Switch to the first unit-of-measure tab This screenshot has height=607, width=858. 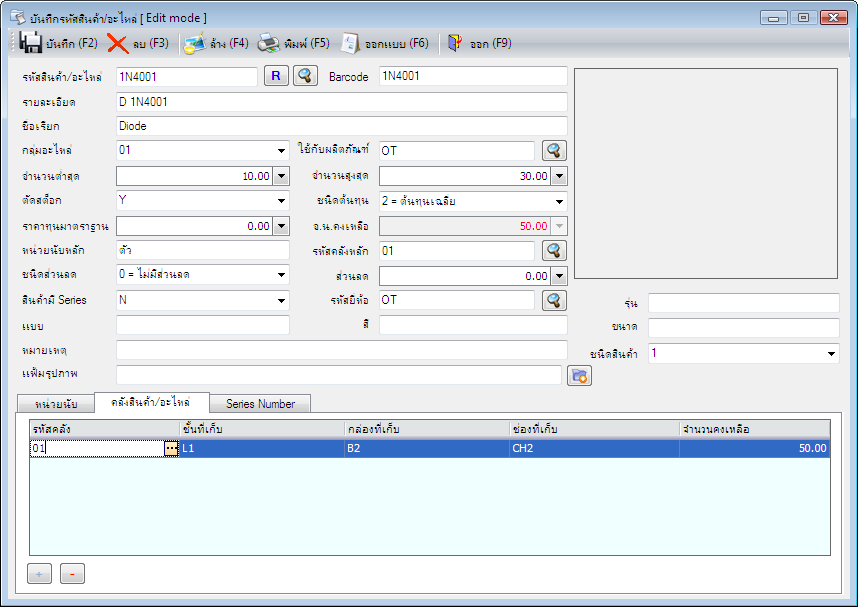[x=57, y=404]
